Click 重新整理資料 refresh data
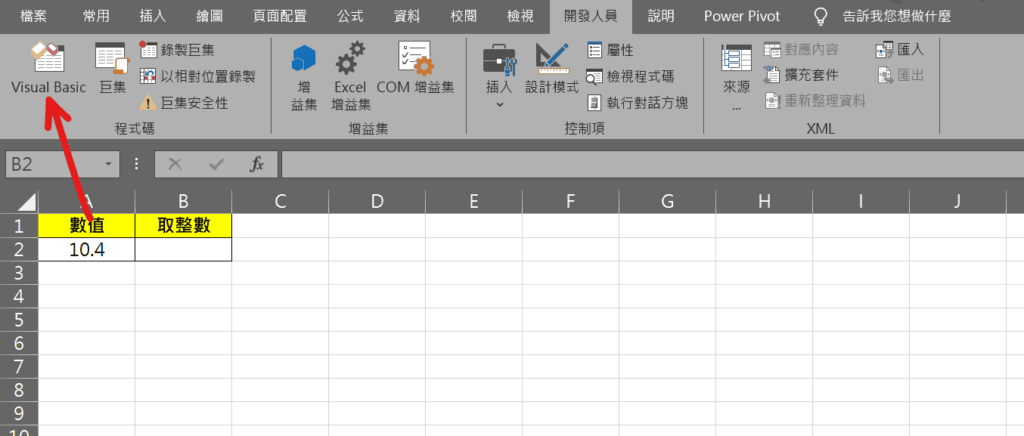Image resolution: width=1024 pixels, height=436 pixels. tap(815, 101)
